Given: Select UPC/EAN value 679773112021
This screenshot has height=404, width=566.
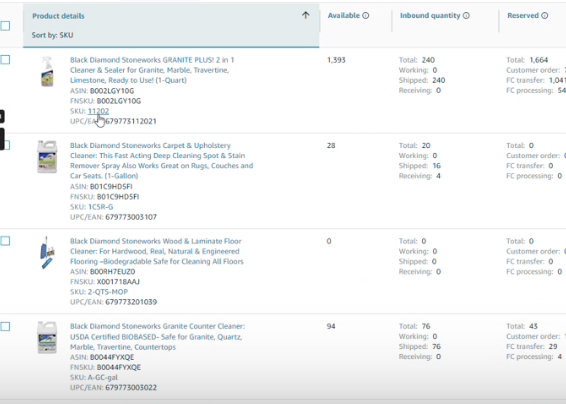Looking at the screenshot, I should click(x=131, y=121).
